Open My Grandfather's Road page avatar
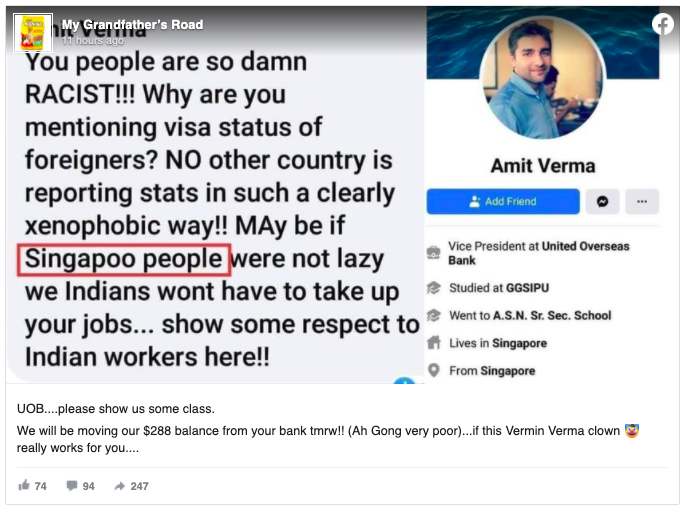The image size is (694, 513). pyautogui.click(x=33, y=32)
